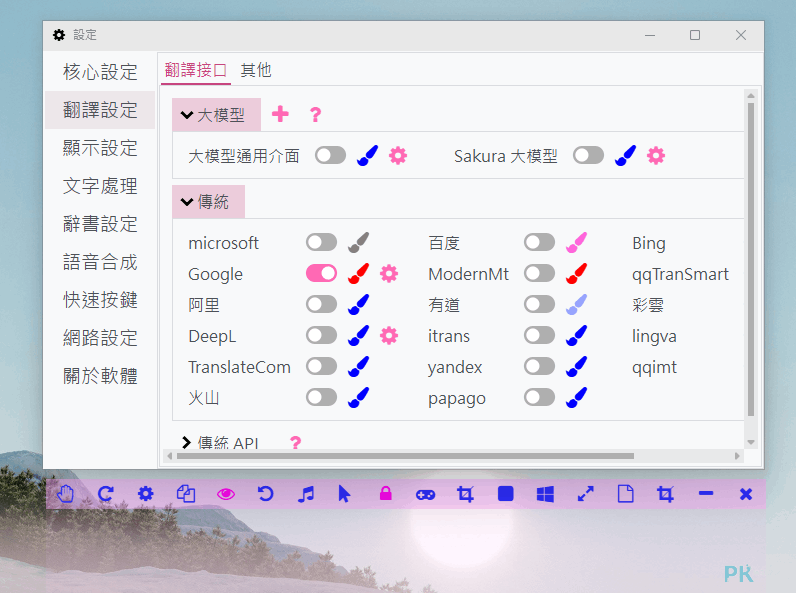
Task: Click the hand icon in purple toolbar
Action: (x=65, y=493)
